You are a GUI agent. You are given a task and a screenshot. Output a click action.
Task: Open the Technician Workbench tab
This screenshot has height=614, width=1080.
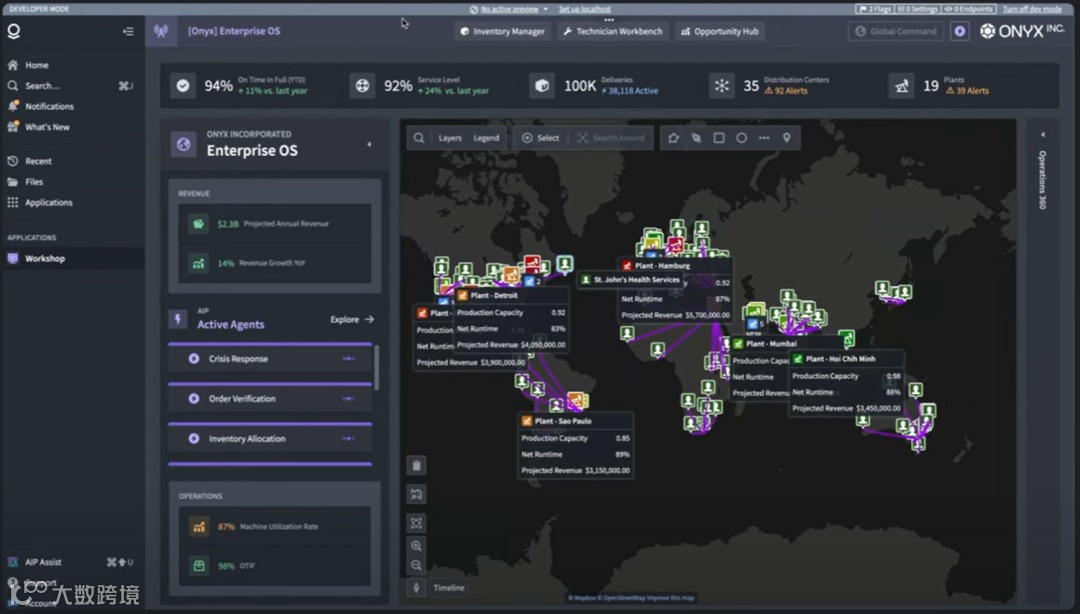(612, 31)
